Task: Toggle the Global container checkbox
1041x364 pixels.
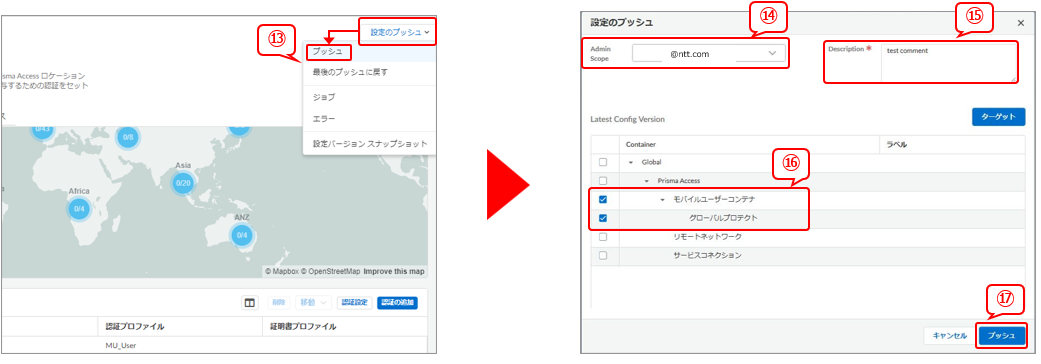Action: pos(603,162)
